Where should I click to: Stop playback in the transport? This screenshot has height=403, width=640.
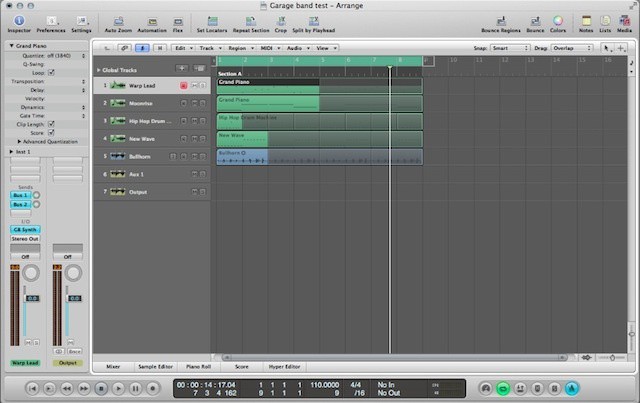pyautogui.click(x=101, y=388)
